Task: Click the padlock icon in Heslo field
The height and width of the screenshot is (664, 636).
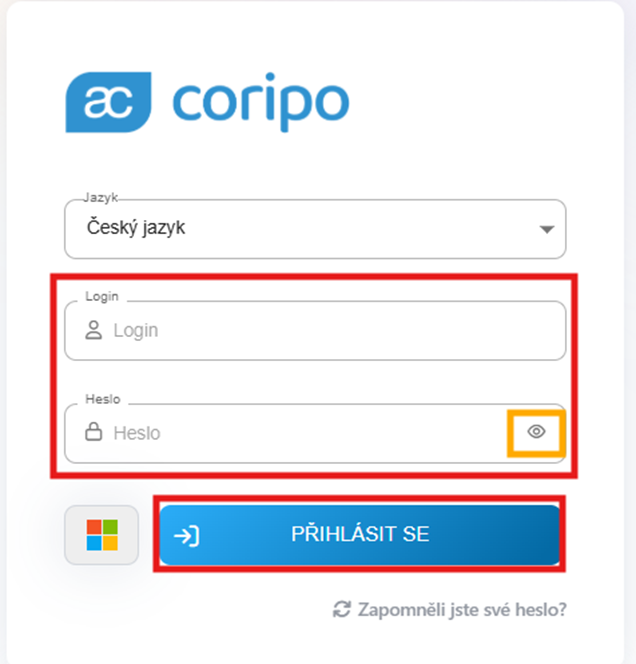Action: (94, 432)
